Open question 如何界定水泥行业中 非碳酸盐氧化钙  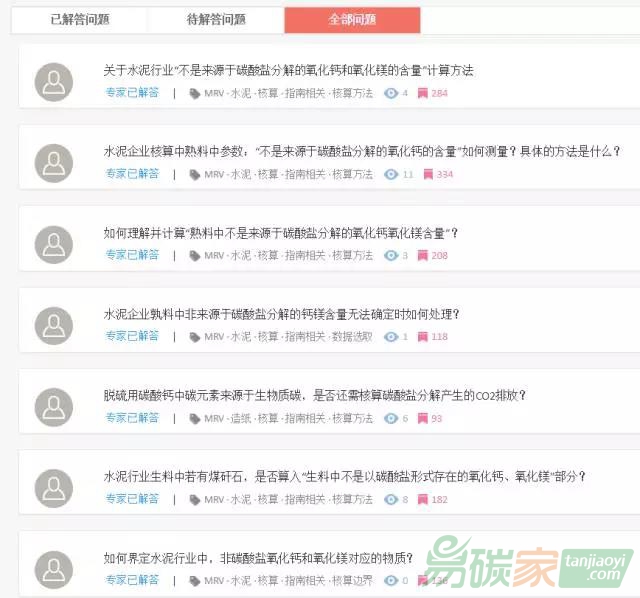[x=258, y=558]
